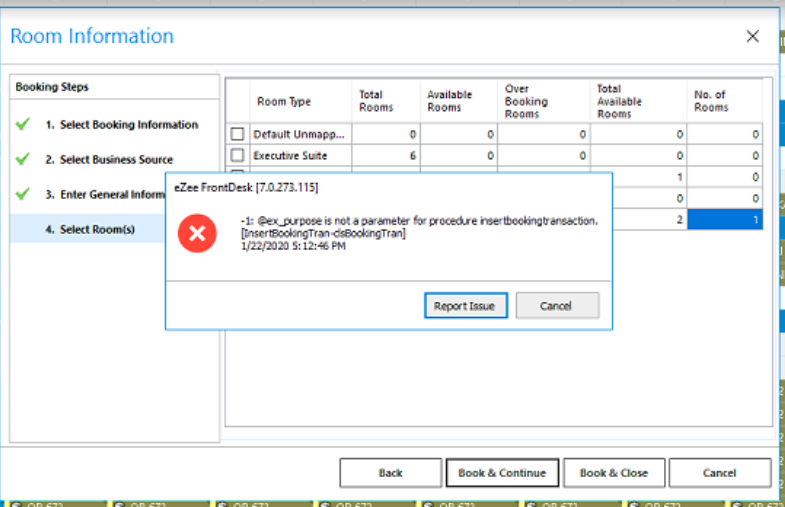Click the eZee FrontDesk dialog title
The height and width of the screenshot is (507, 785).
[246, 188]
